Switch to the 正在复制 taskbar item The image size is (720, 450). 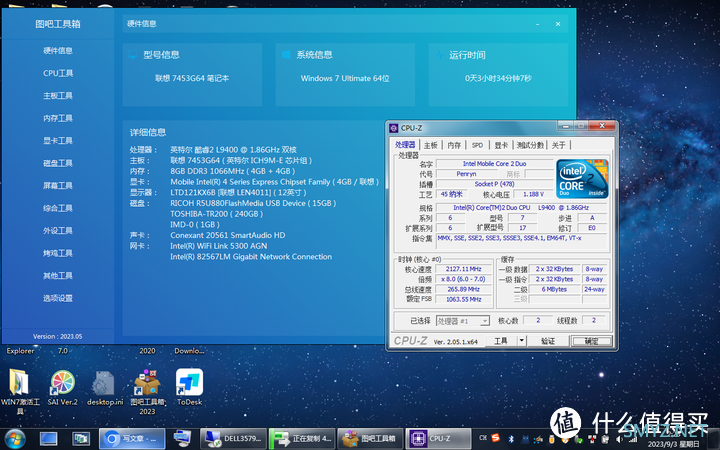point(302,439)
